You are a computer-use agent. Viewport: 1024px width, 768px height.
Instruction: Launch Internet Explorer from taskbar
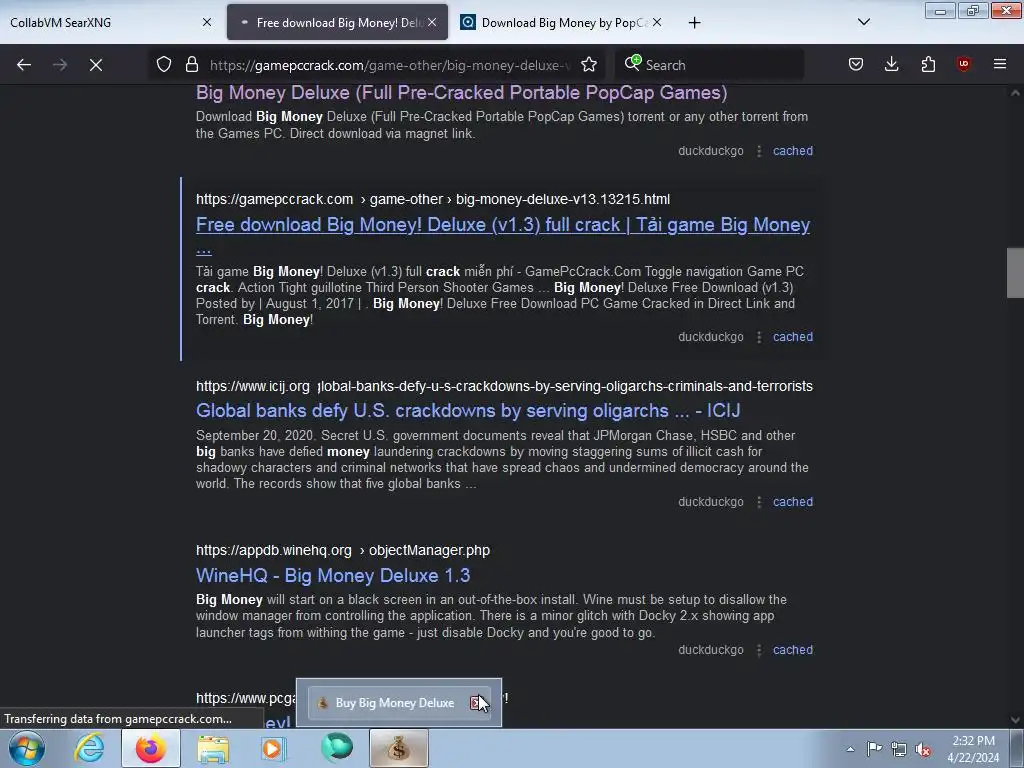click(89, 748)
